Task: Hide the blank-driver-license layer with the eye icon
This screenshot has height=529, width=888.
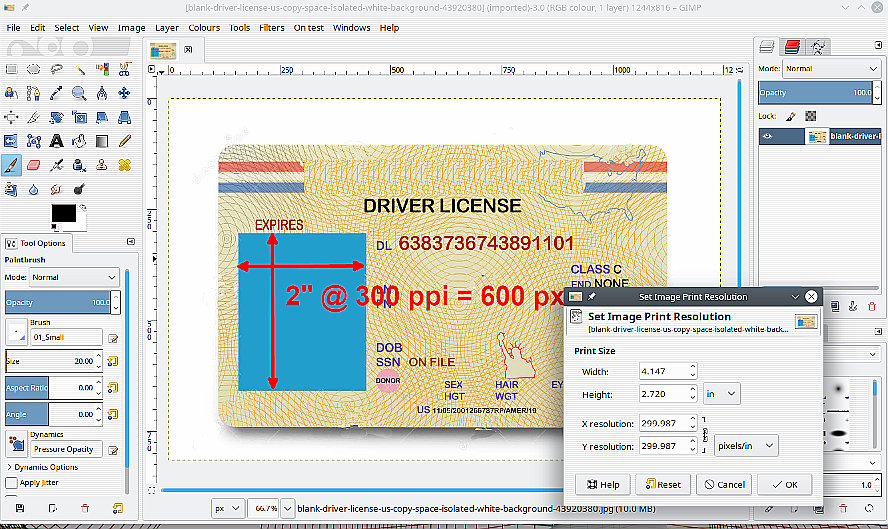Action: (x=768, y=136)
